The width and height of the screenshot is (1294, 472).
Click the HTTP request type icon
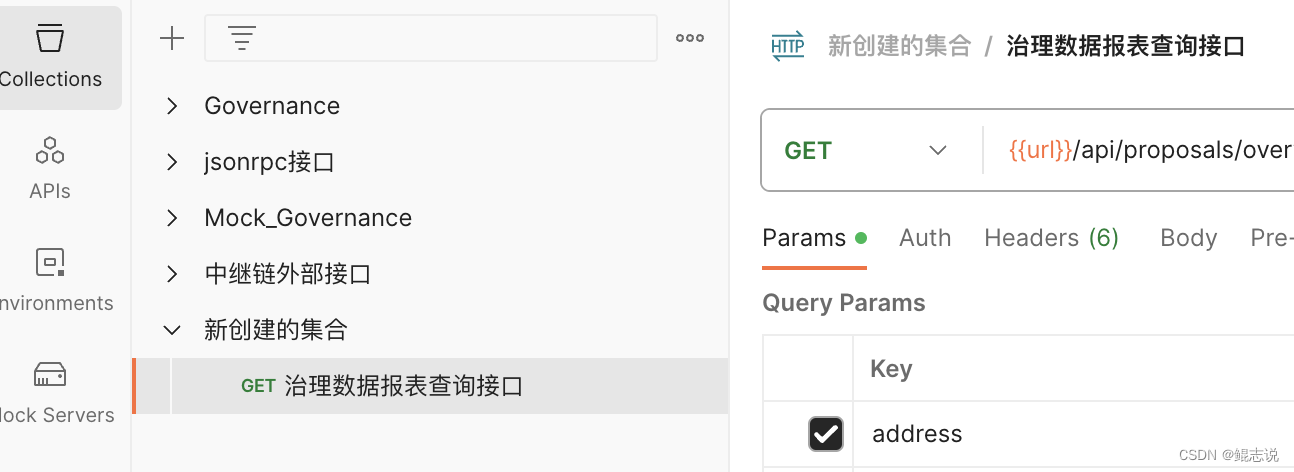[x=788, y=46]
